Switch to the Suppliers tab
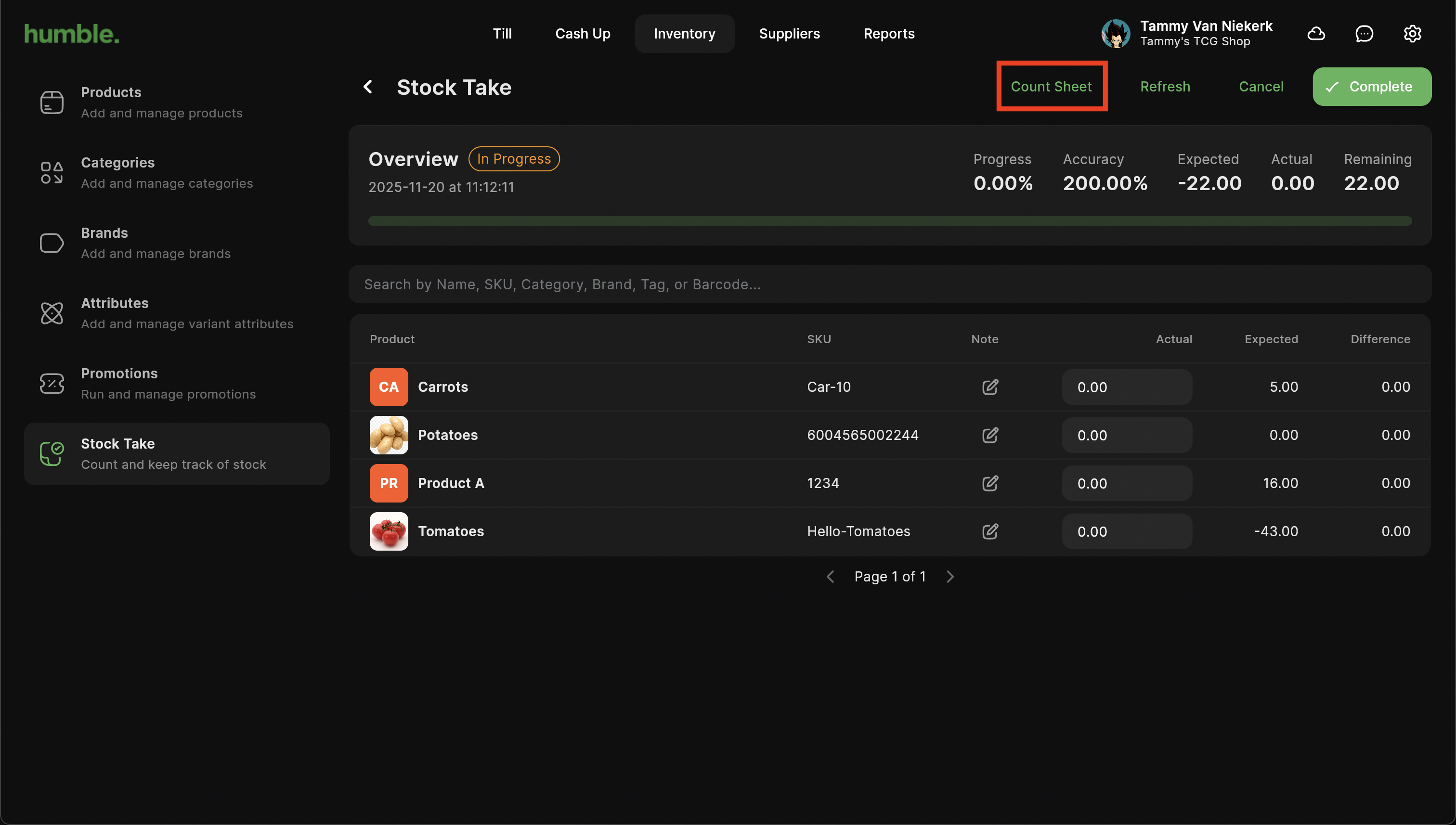Viewport: 1456px width, 825px height. 789,33
